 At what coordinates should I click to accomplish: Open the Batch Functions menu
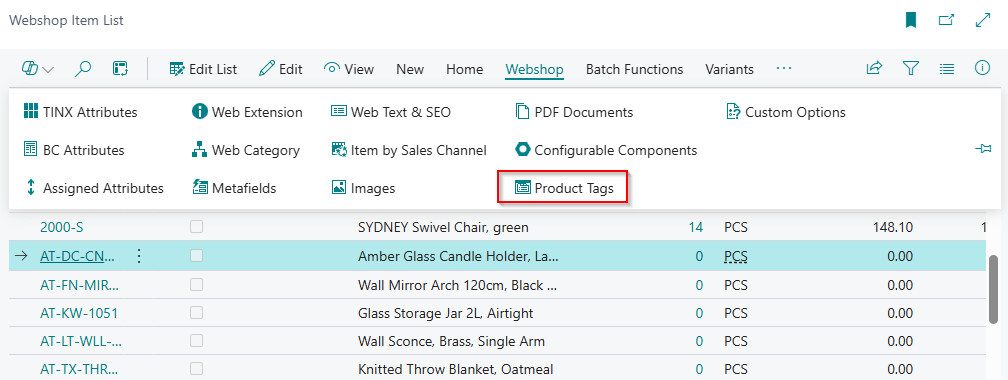click(x=634, y=69)
